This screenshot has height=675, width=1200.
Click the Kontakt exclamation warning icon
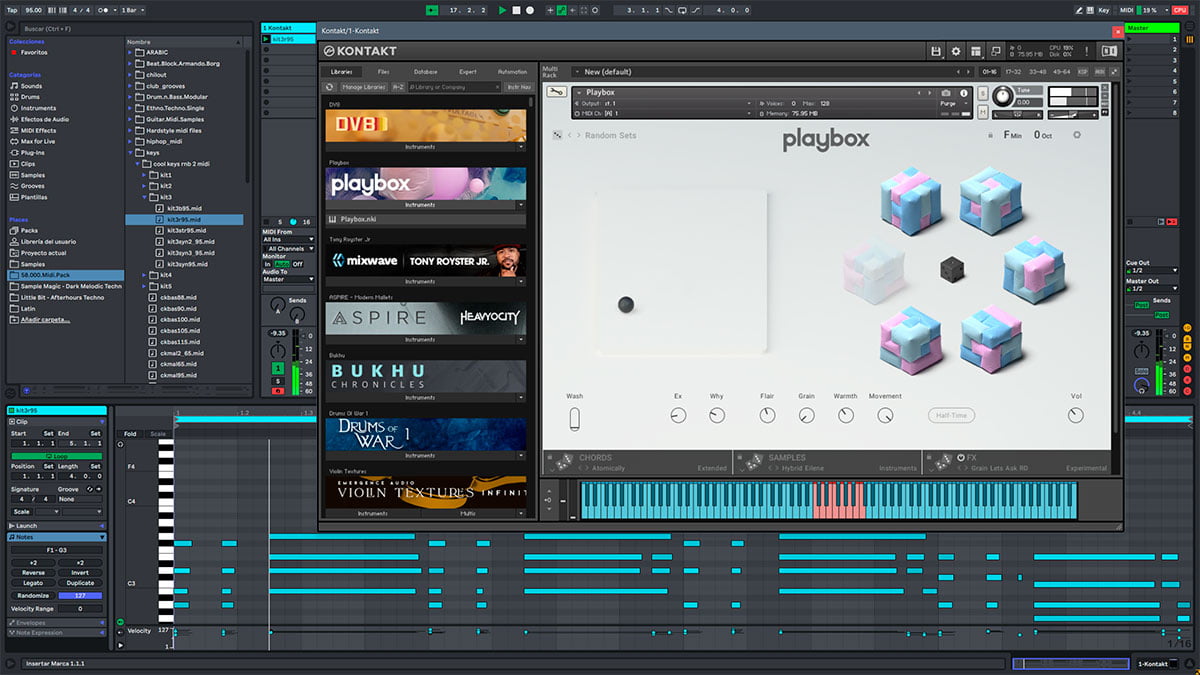click(1086, 51)
